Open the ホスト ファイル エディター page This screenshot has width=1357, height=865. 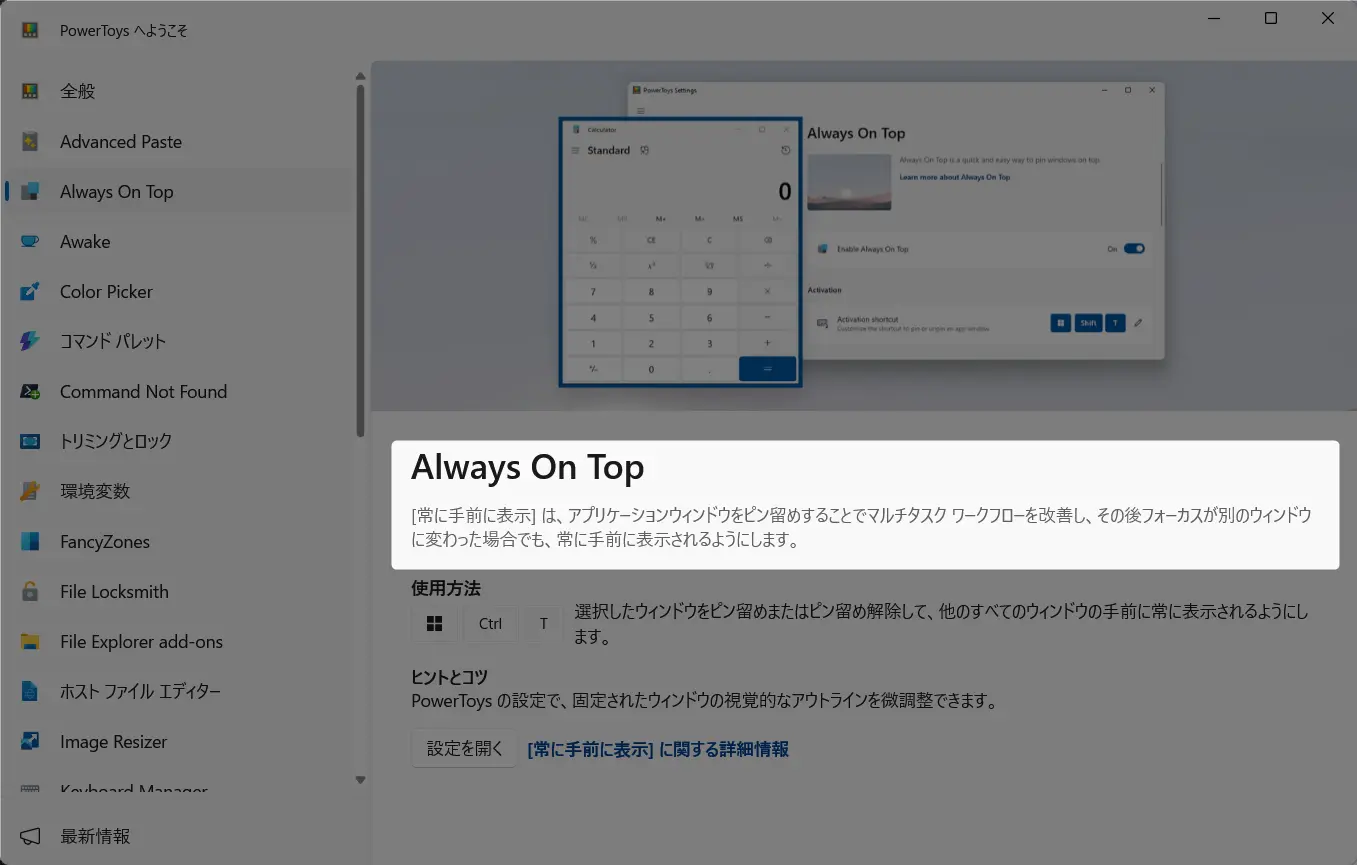point(177,691)
